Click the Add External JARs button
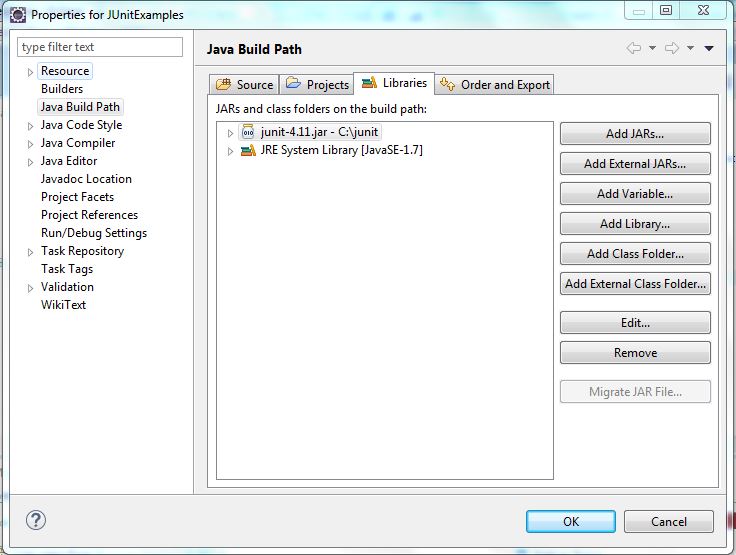Viewport: 736px width, 555px height. (x=635, y=164)
